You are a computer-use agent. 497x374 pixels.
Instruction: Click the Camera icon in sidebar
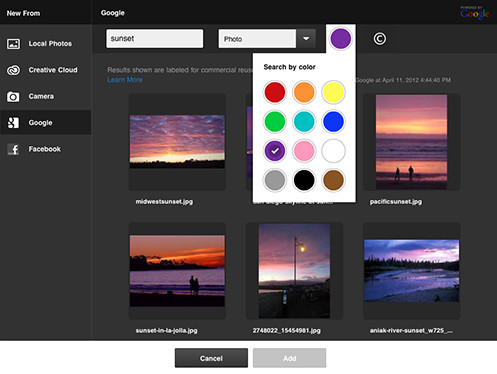13,97
